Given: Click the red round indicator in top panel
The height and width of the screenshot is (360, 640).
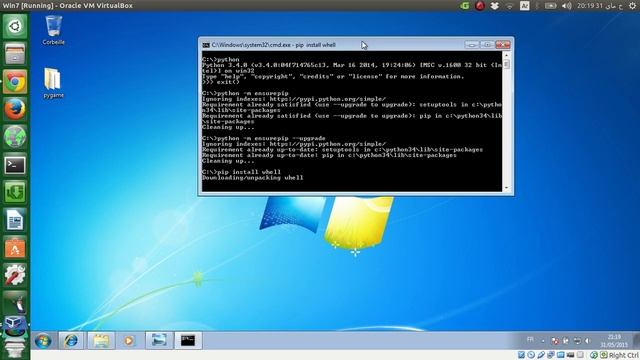Looking at the screenshot, I should click(480, 6).
